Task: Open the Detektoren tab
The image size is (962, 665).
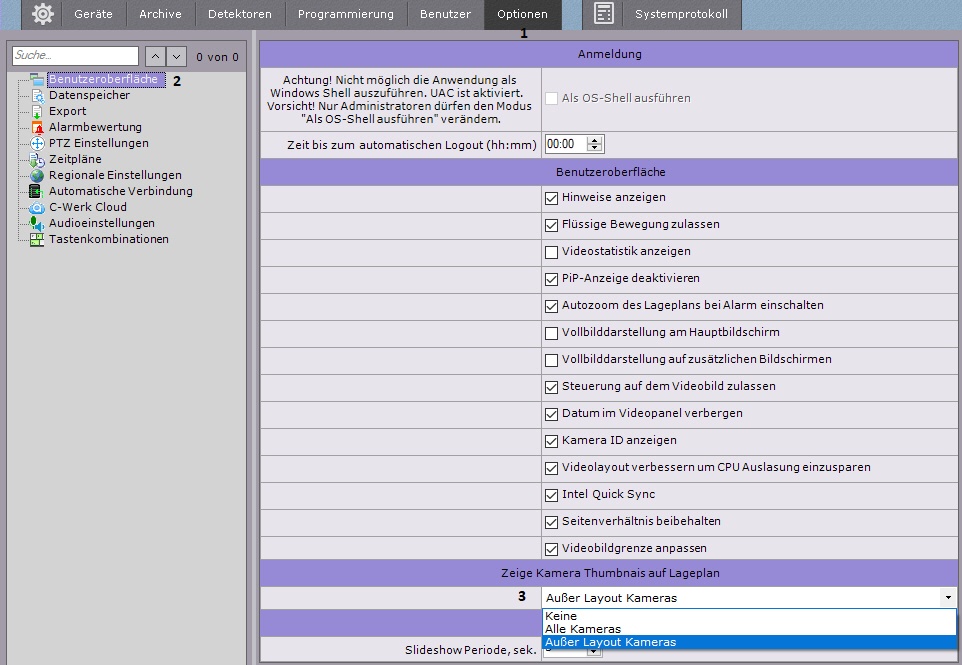Action: click(239, 14)
